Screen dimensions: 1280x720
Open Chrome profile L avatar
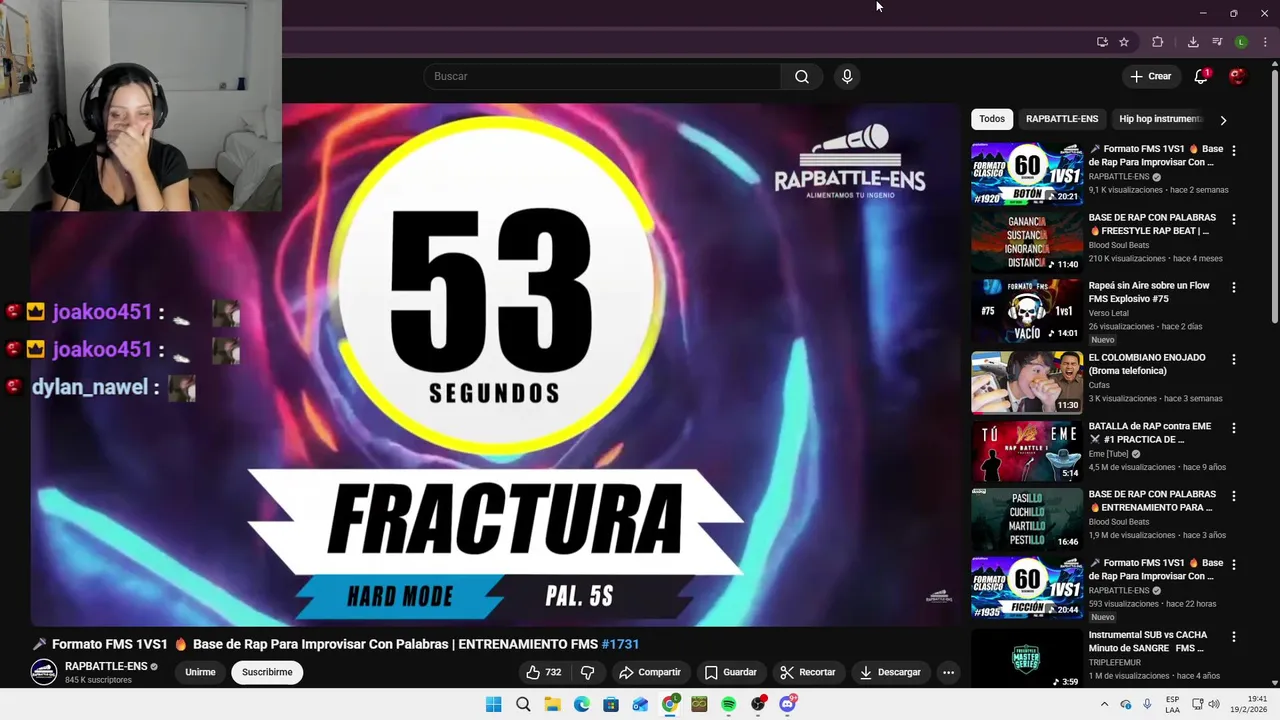1241,42
